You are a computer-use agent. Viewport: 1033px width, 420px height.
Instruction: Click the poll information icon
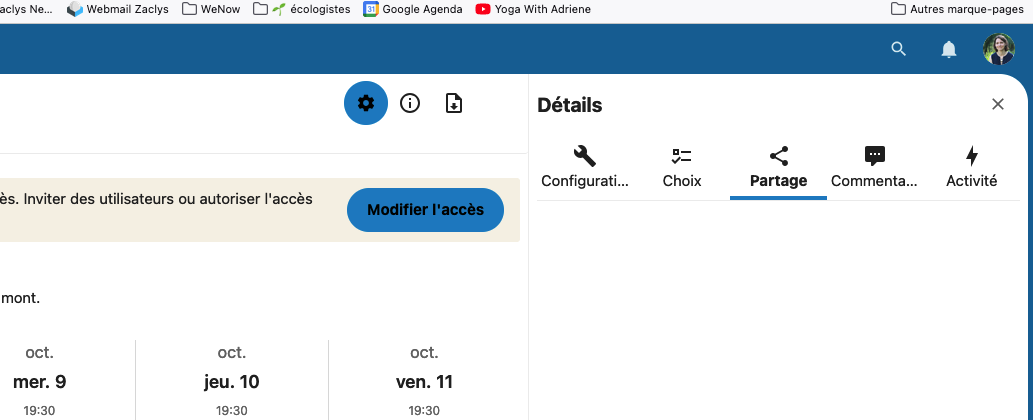click(x=410, y=103)
